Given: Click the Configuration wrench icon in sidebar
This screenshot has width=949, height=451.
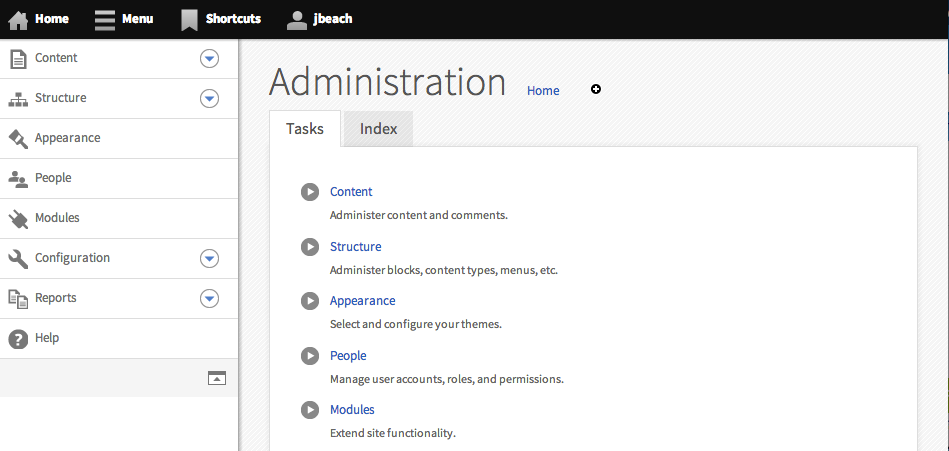Looking at the screenshot, I should (x=18, y=259).
